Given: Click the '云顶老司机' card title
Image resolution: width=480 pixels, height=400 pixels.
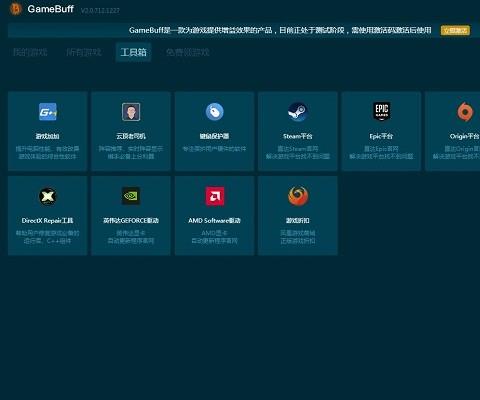Looking at the screenshot, I should [x=131, y=136].
